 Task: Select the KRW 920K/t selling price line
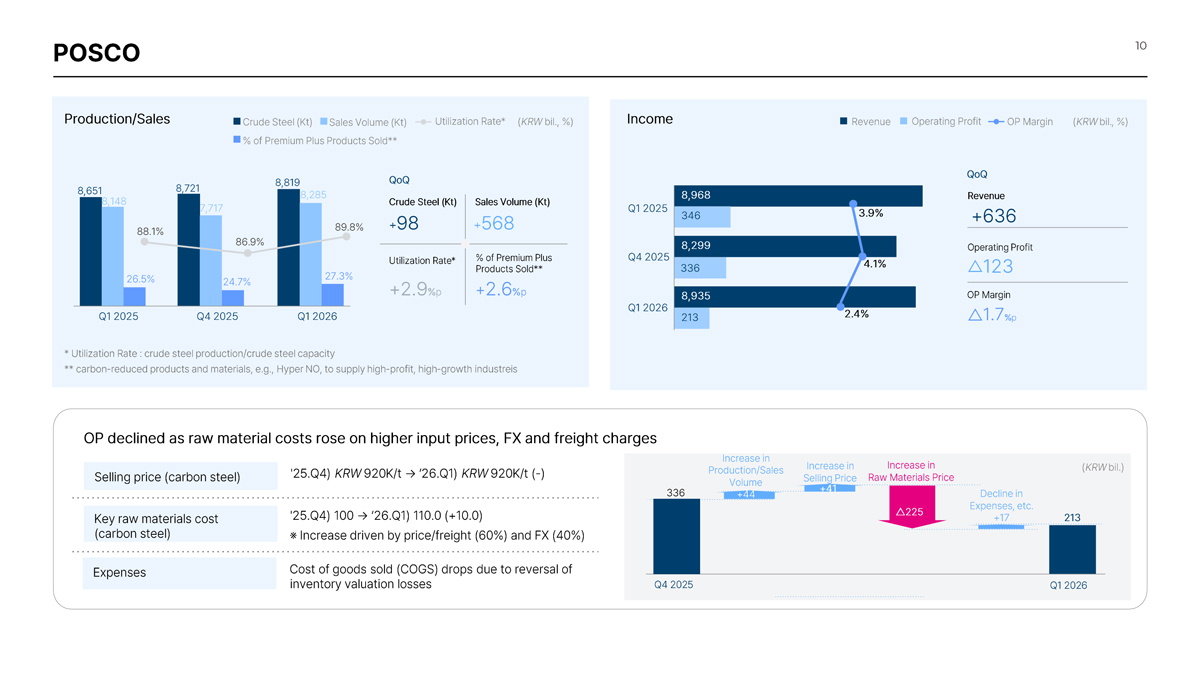tap(416, 473)
